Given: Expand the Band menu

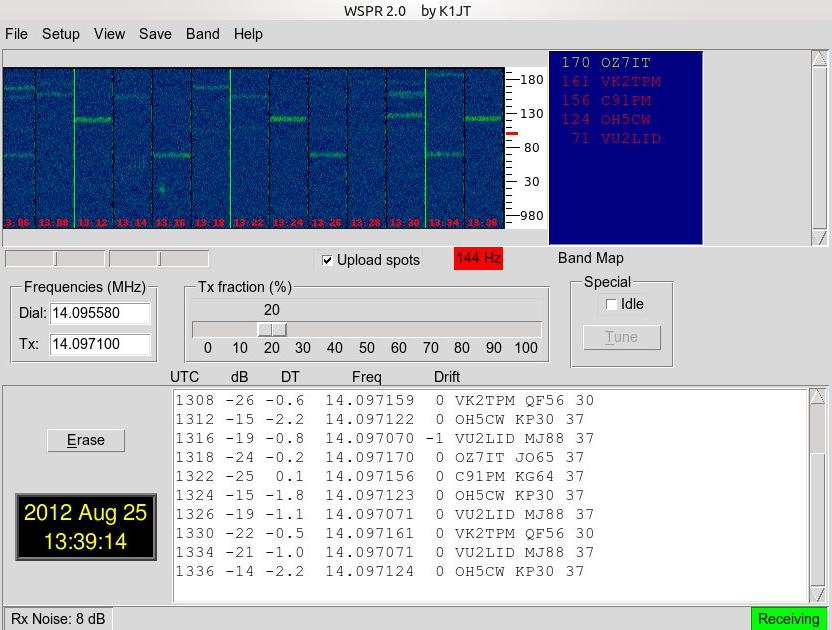Looking at the screenshot, I should click(x=202, y=34).
